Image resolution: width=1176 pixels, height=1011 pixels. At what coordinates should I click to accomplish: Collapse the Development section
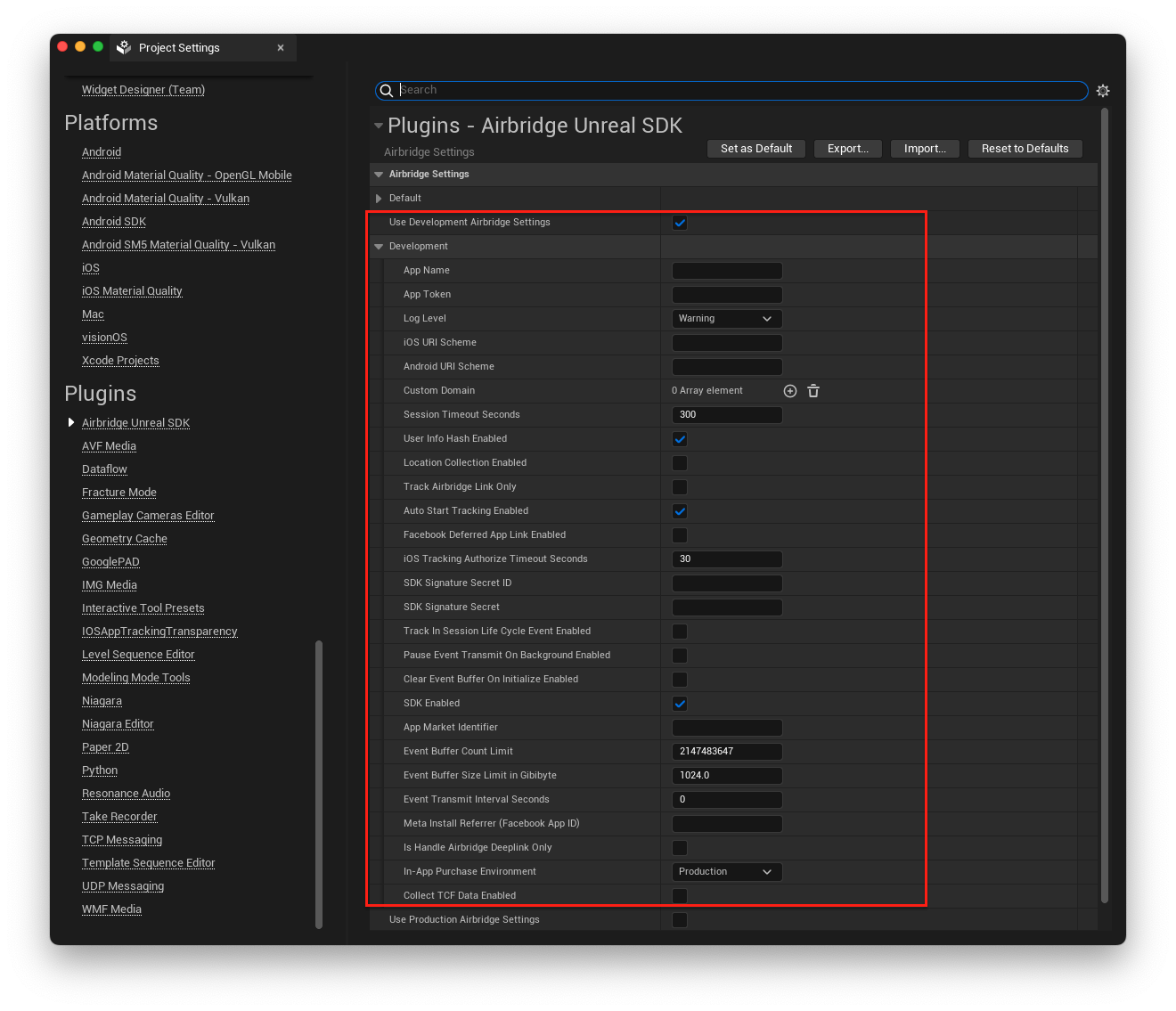pyautogui.click(x=379, y=246)
